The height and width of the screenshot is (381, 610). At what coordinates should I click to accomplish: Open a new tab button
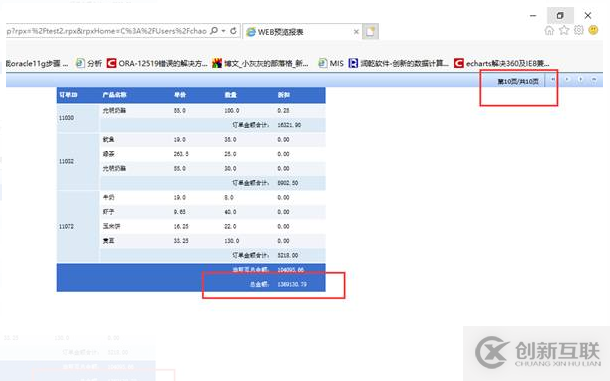pyautogui.click(x=370, y=32)
